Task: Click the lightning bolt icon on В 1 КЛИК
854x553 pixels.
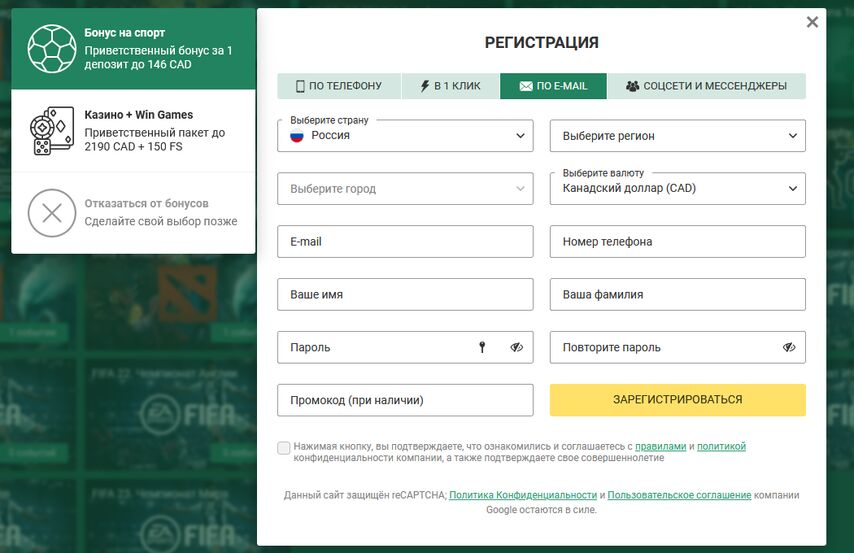Action: coord(425,86)
